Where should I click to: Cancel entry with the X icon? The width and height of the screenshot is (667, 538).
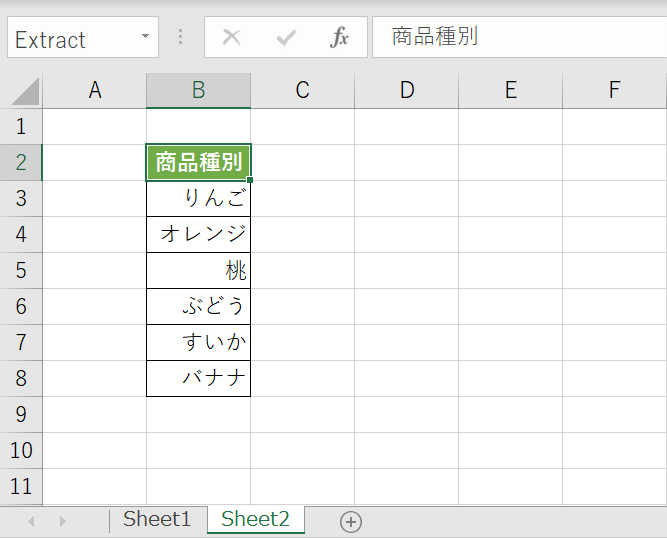(x=231, y=37)
